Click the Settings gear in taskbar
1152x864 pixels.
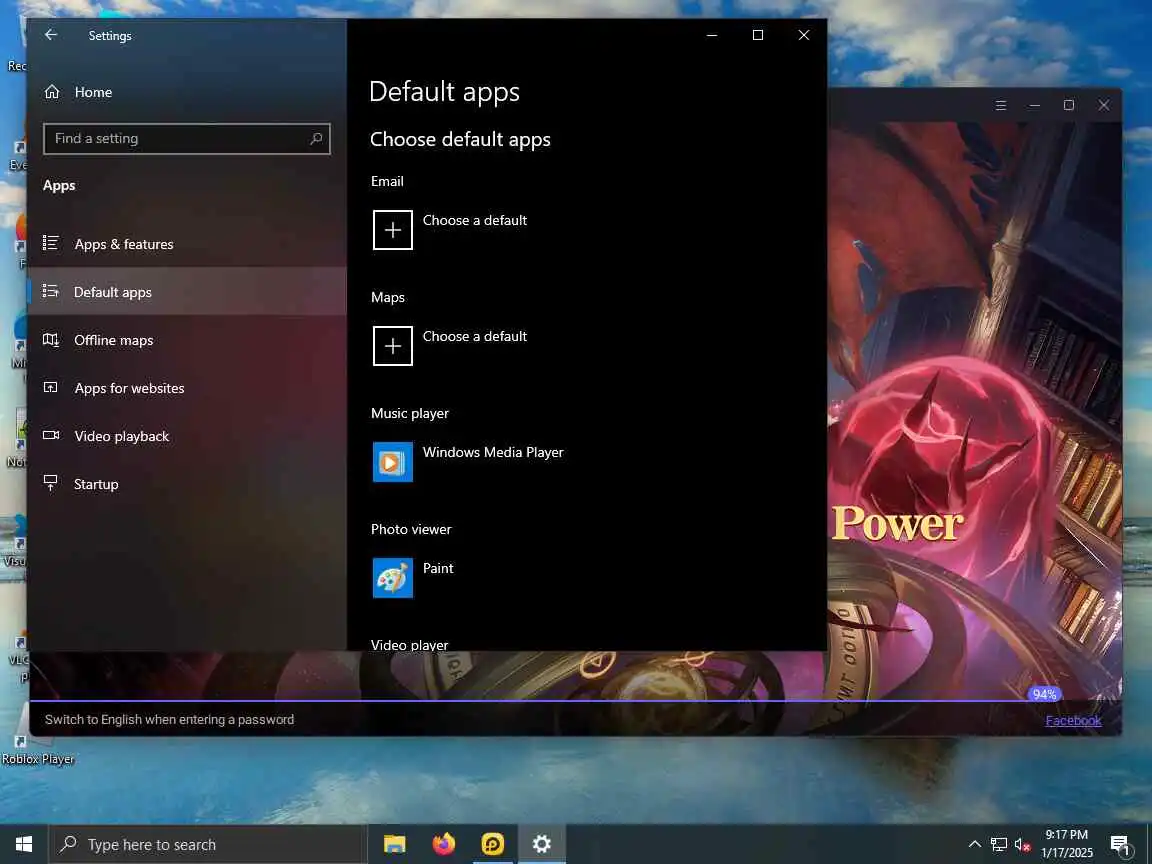[541, 844]
